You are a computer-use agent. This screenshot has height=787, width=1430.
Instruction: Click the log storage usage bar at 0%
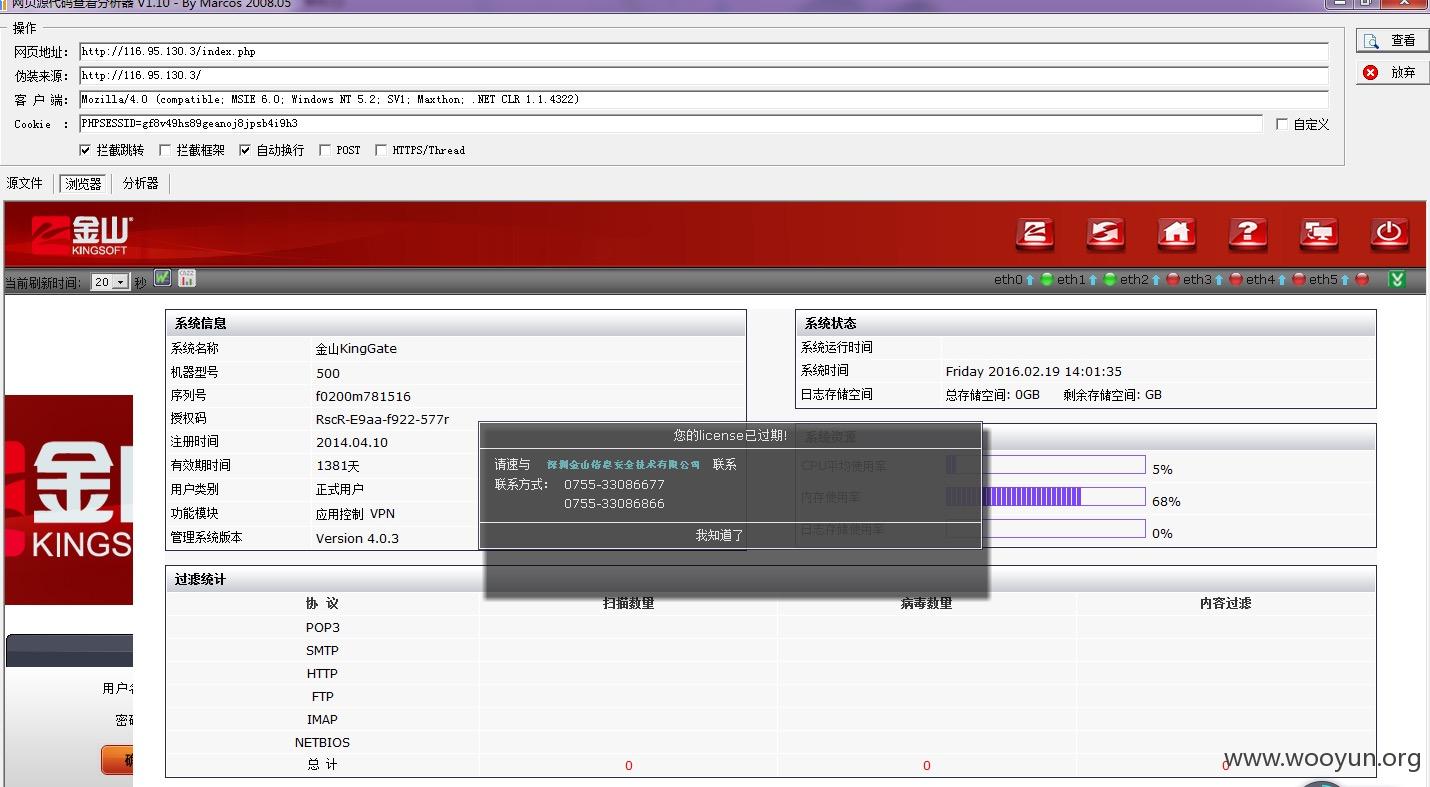click(x=1045, y=528)
